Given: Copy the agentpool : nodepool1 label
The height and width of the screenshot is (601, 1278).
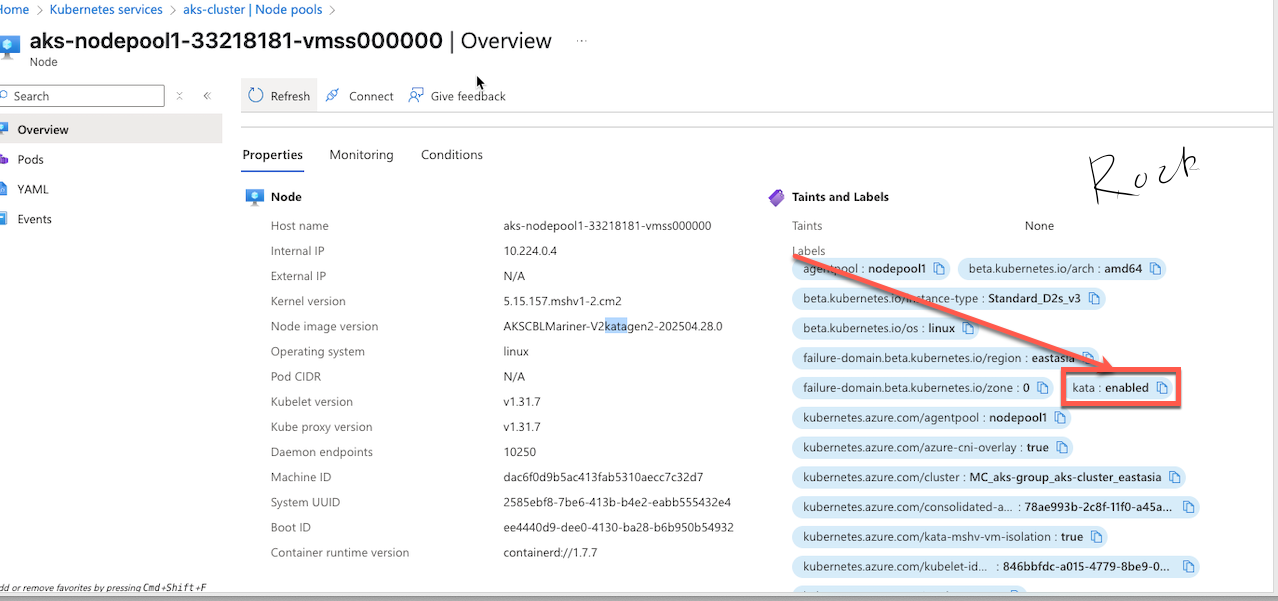Looking at the screenshot, I should [938, 269].
